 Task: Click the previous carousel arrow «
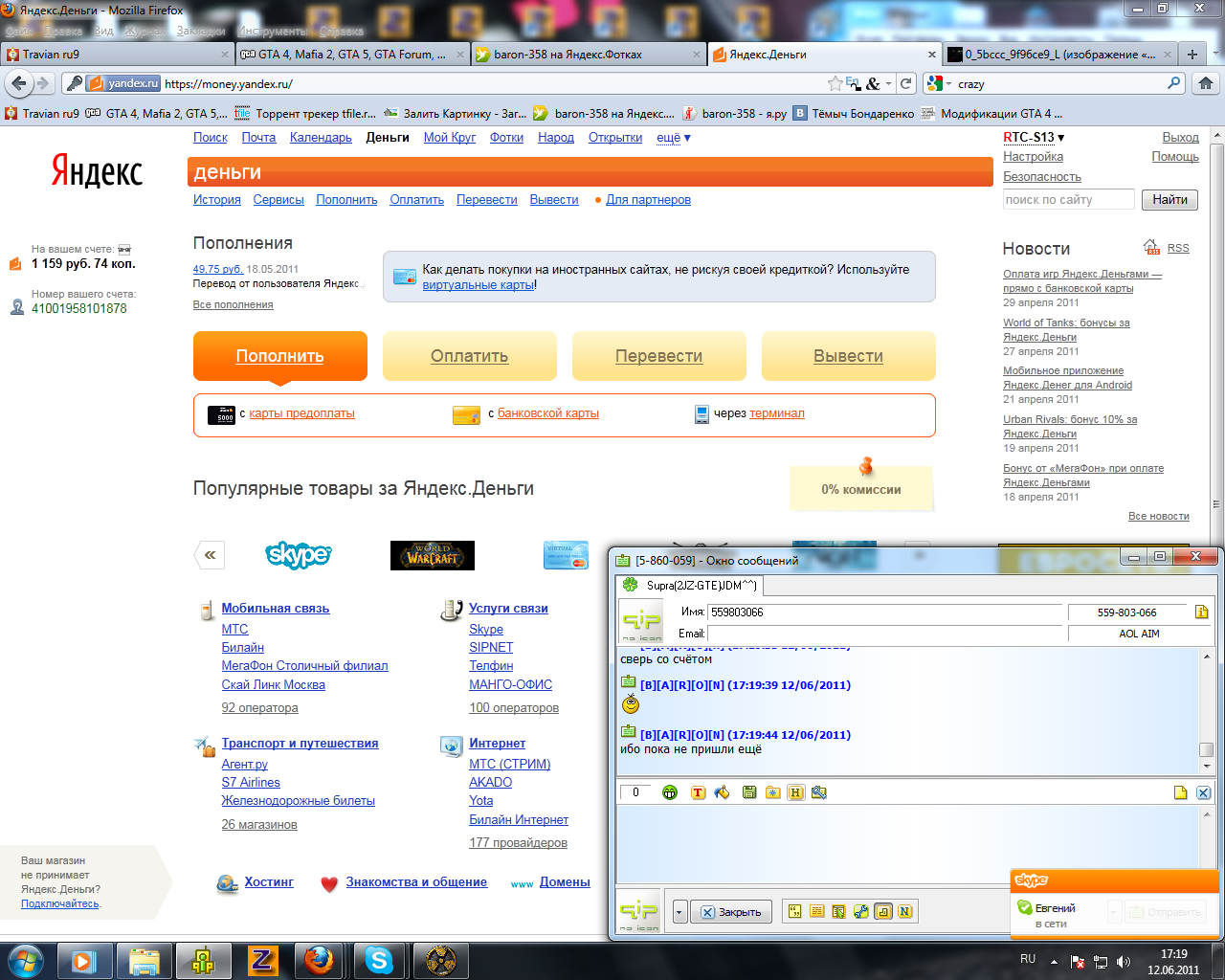210,555
